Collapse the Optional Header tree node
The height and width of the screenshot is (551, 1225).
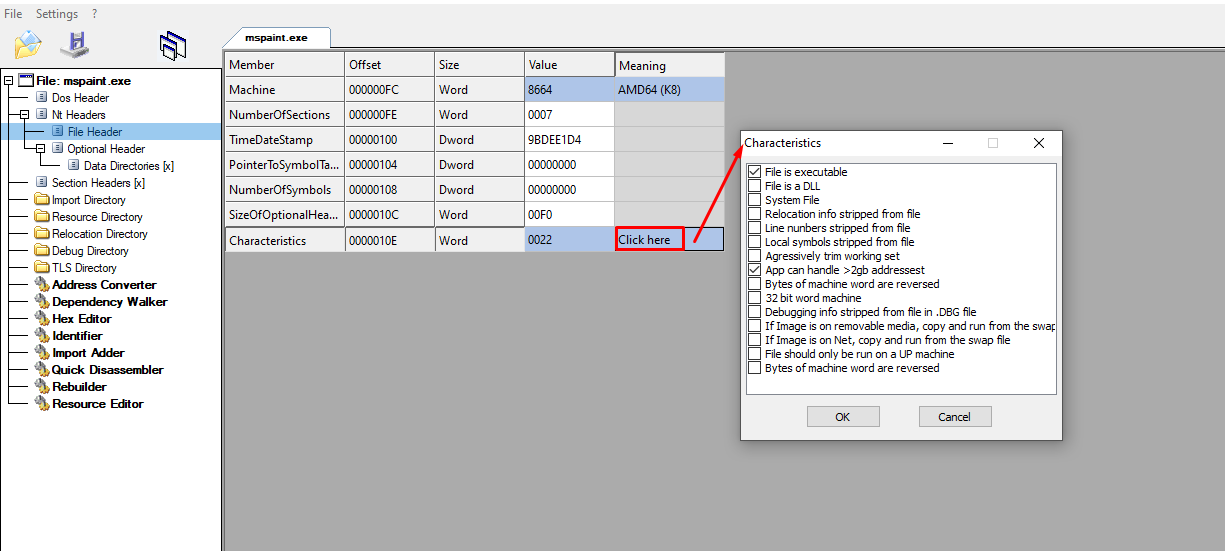click(41, 149)
